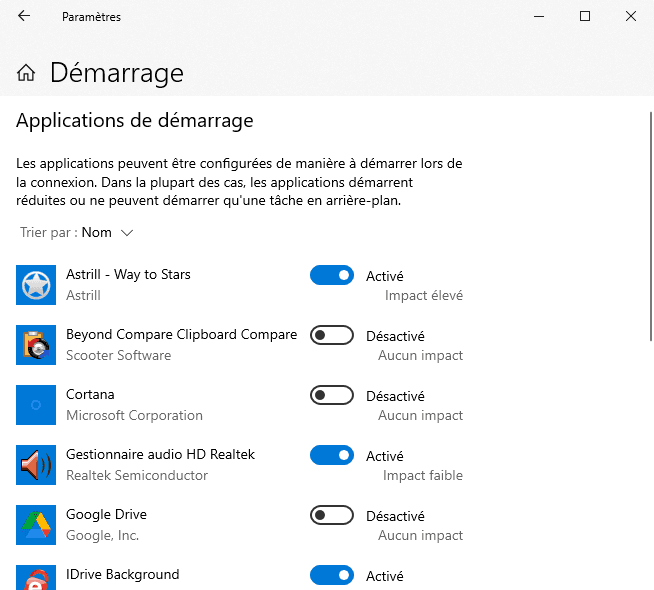Disable Astrill startup toggle
The image size is (654, 590).
tap(332, 275)
